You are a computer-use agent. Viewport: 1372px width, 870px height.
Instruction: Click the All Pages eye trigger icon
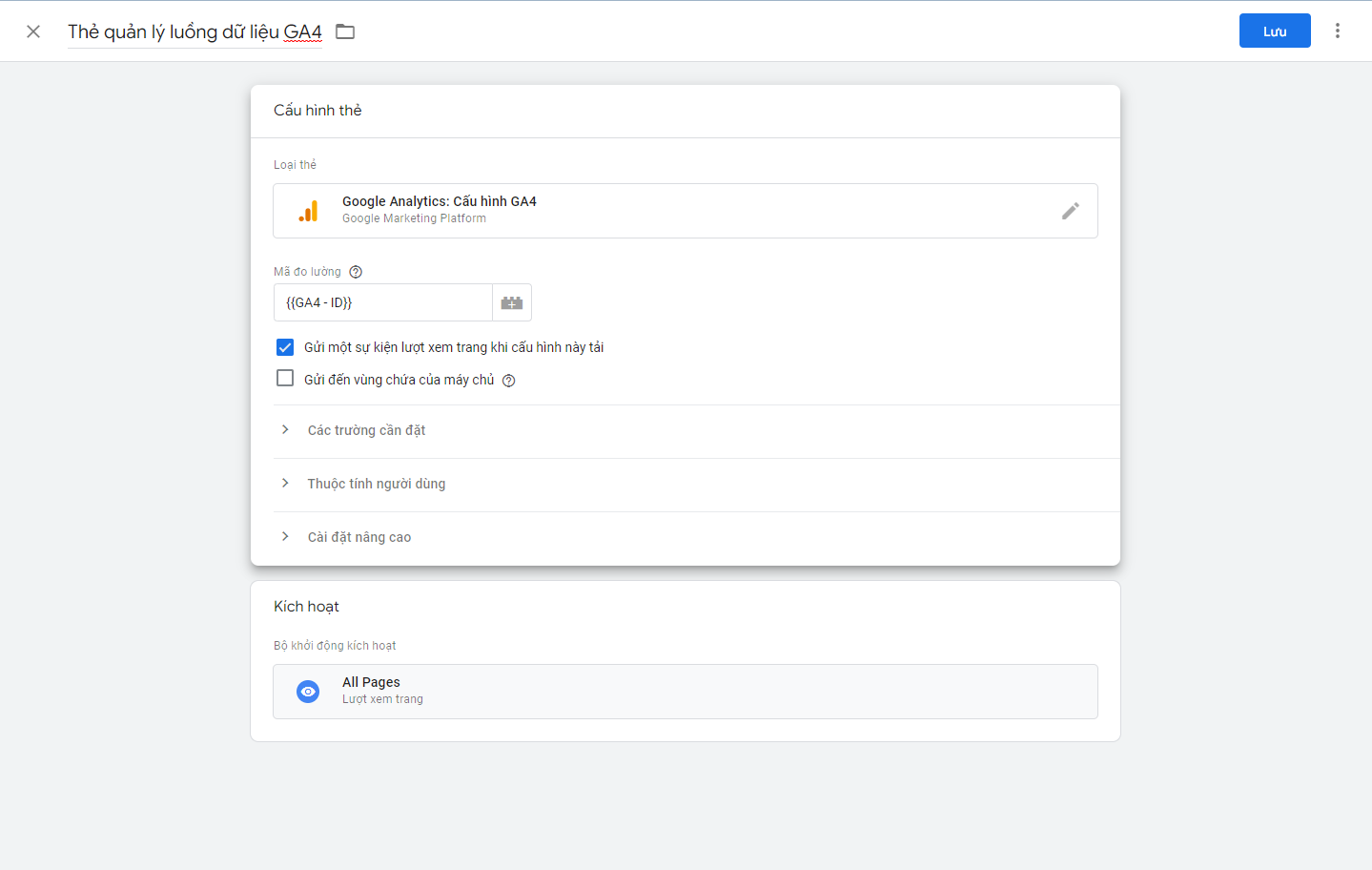point(308,692)
